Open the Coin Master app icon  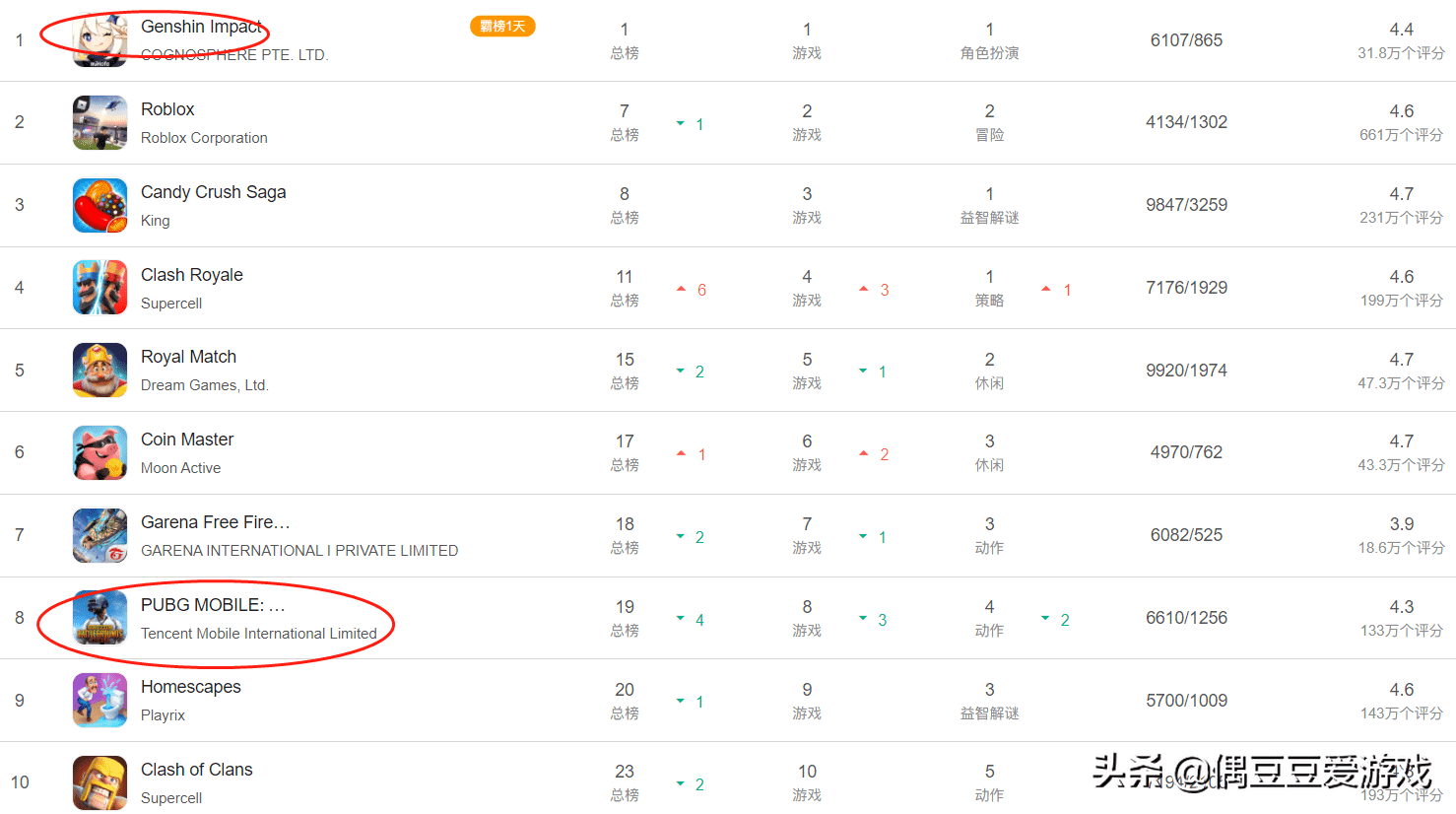[x=99, y=452]
